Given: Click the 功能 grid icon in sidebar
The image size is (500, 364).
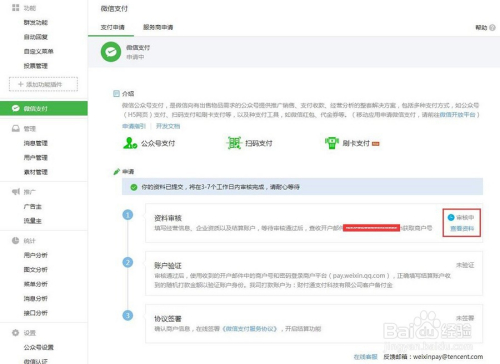Looking at the screenshot, I should click(x=15, y=8).
